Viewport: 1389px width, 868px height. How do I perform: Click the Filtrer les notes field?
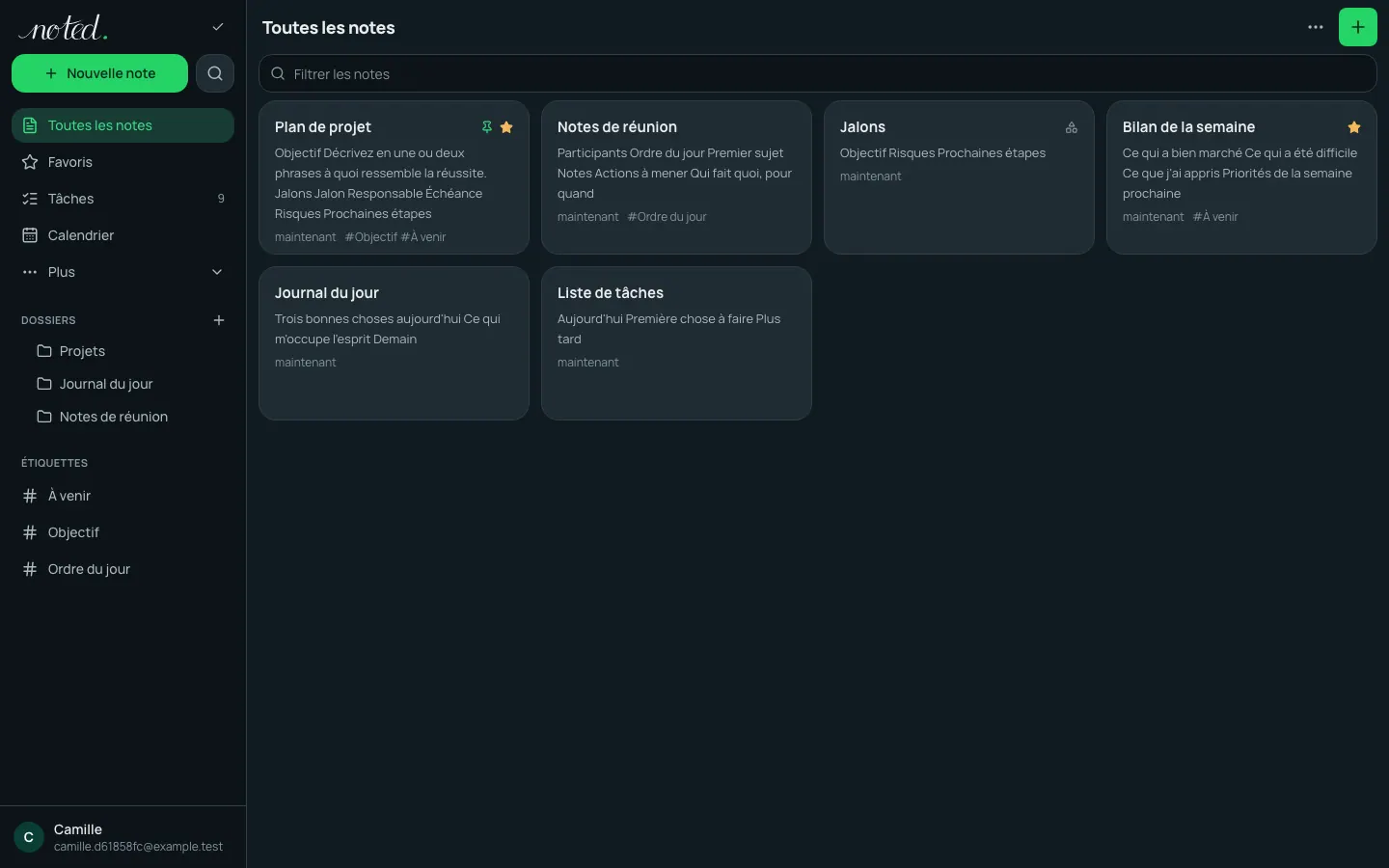(817, 73)
